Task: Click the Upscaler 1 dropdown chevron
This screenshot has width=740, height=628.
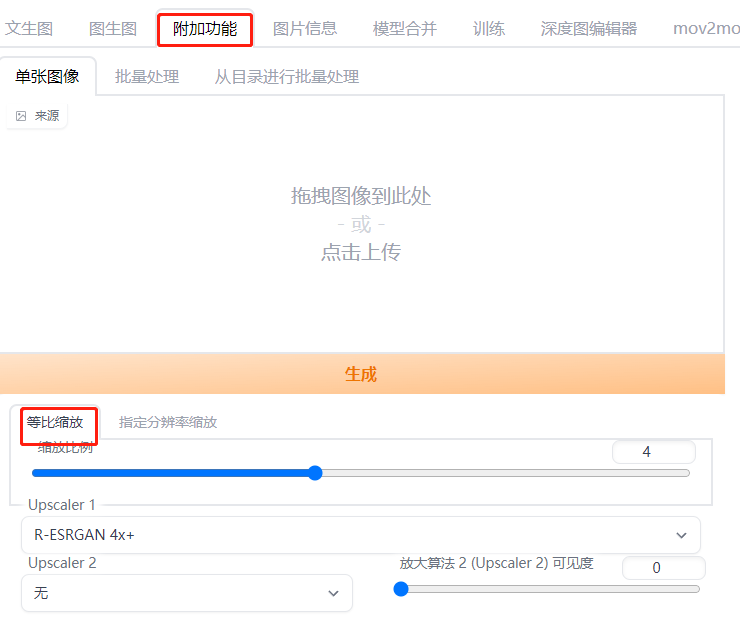Action: point(681,535)
